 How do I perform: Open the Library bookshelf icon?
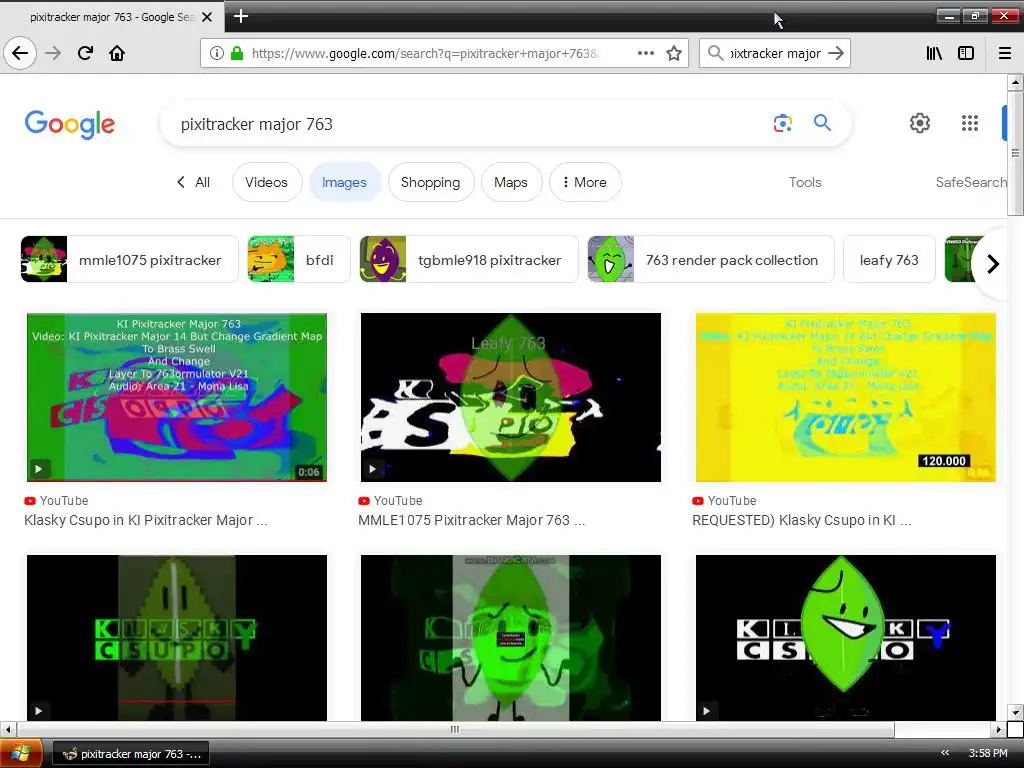(934, 53)
